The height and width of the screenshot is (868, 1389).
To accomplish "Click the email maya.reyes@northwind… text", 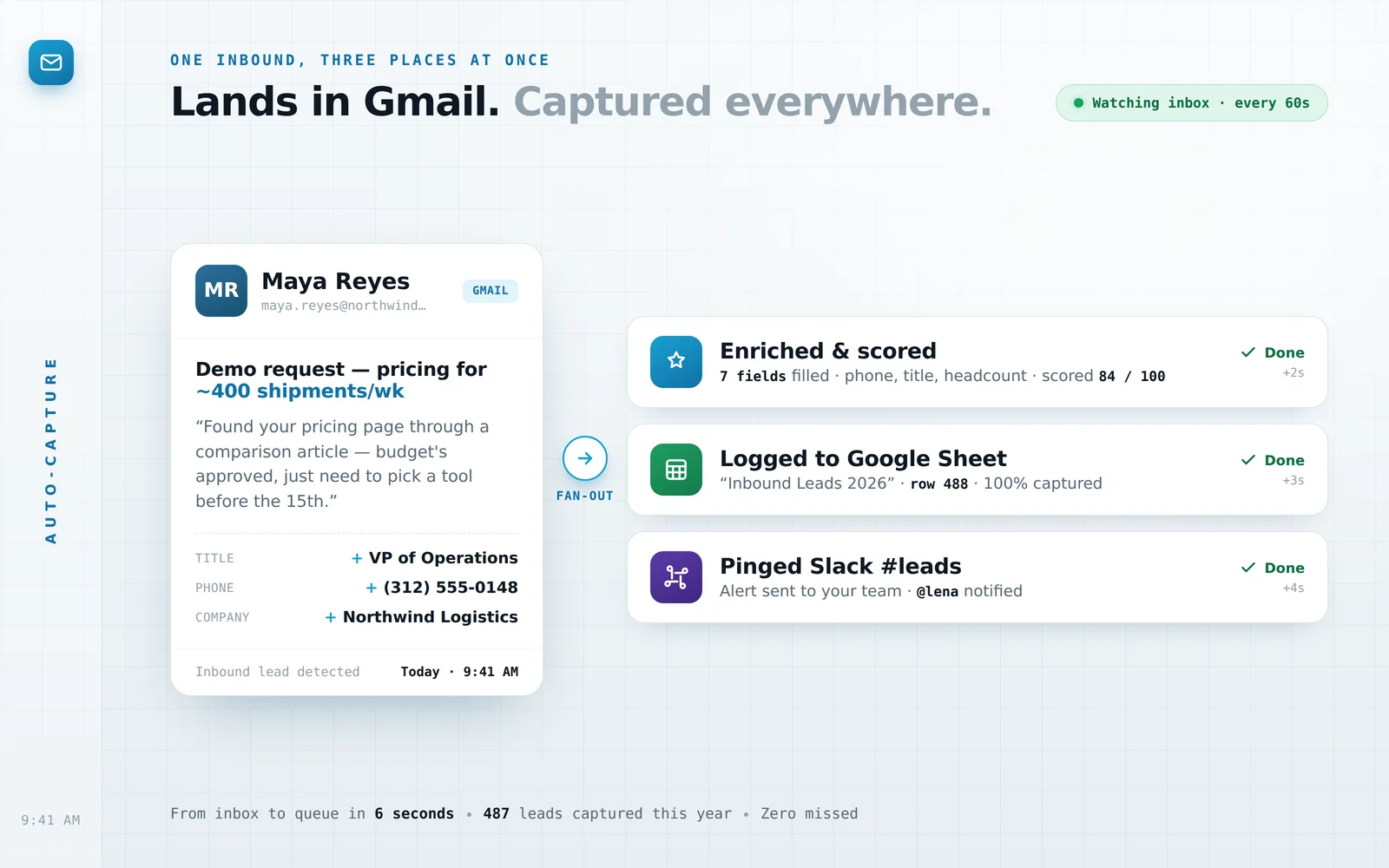I will [x=344, y=306].
